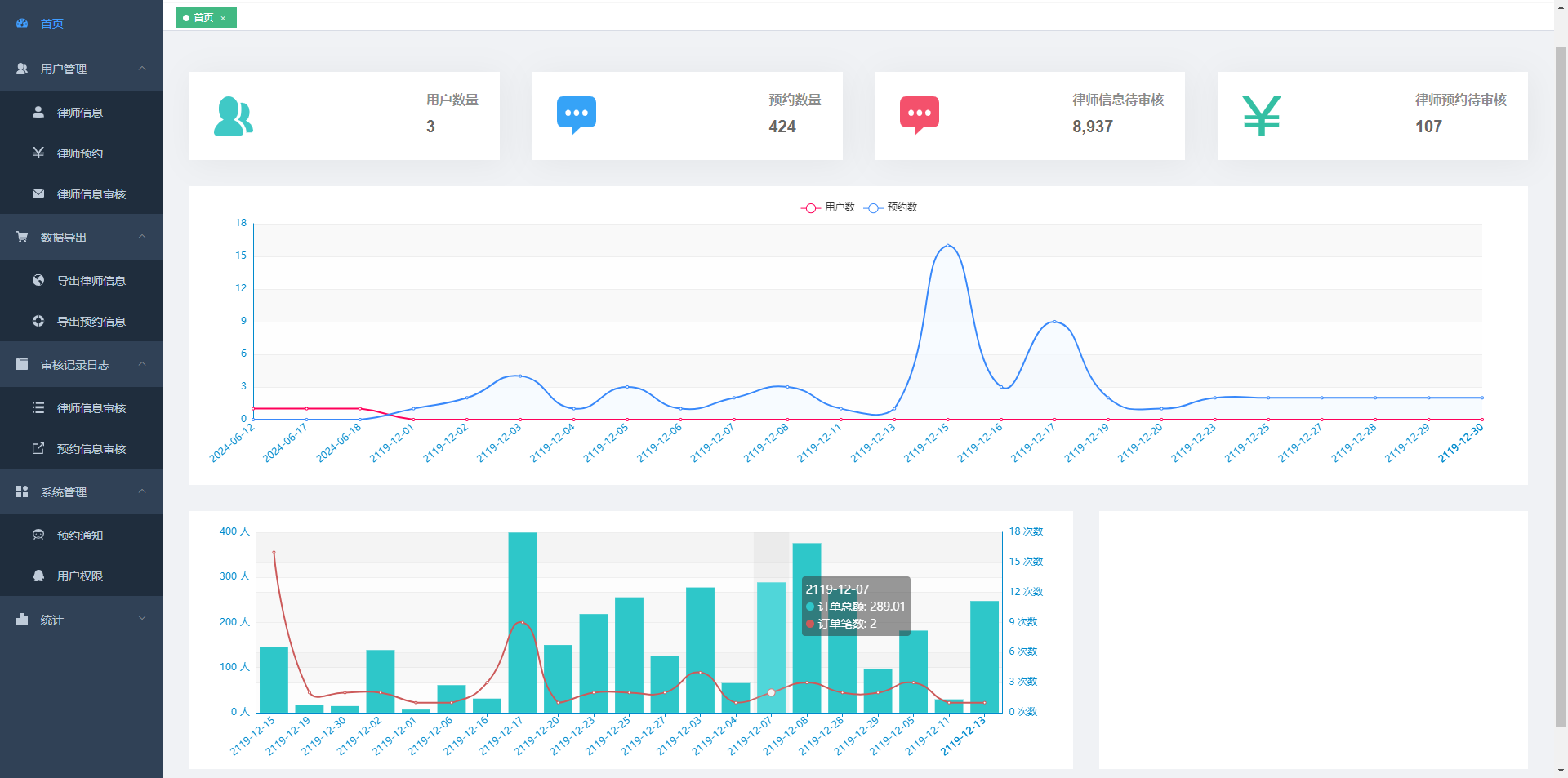
Task: Click the yen icon beside 律师预约
Action: (38, 153)
